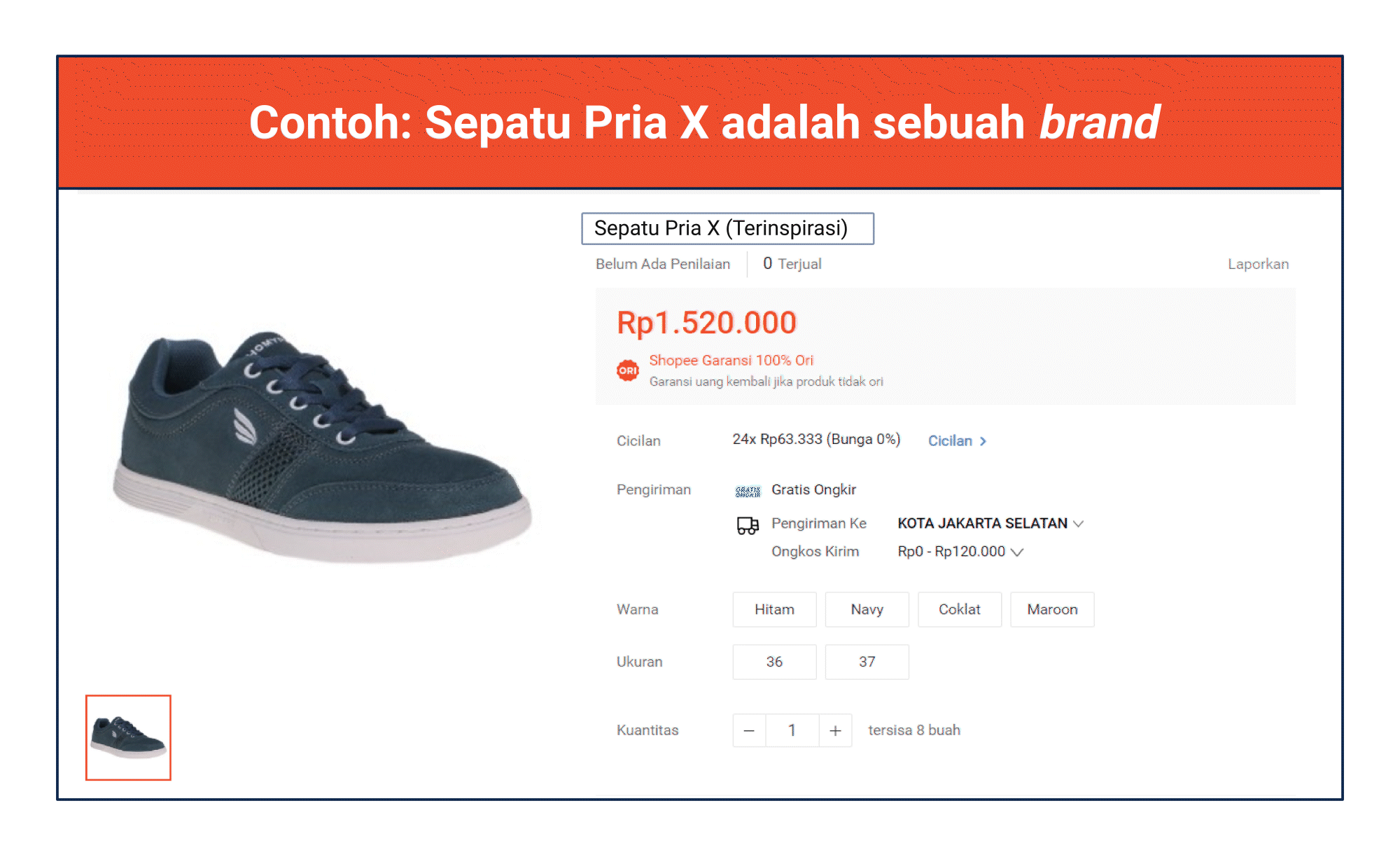Click the quantity input field
Image resolution: width=1400 pixels, height=857 pixels.
pyautogui.click(x=792, y=731)
